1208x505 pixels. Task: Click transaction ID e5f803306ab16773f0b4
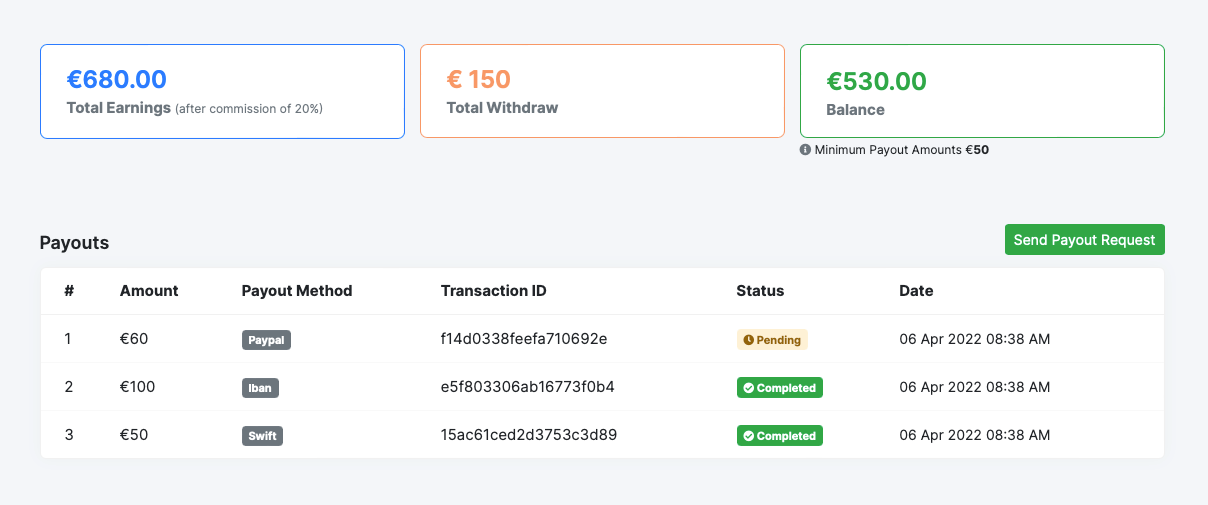point(527,387)
